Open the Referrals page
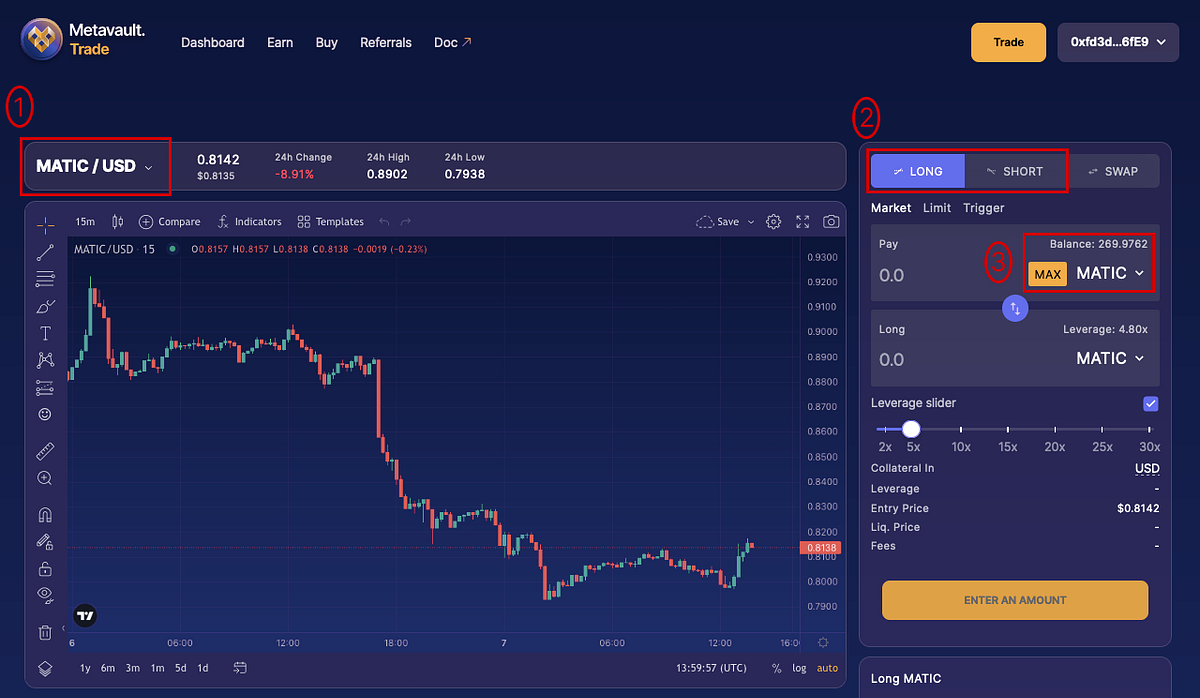This screenshot has height=698, width=1200. coord(385,42)
